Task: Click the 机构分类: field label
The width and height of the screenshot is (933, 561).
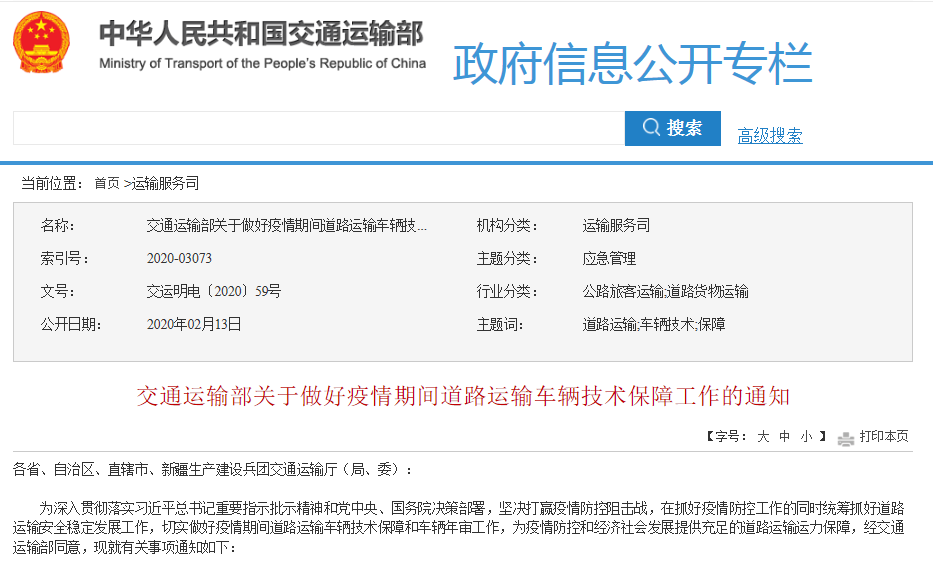Action: tap(508, 225)
